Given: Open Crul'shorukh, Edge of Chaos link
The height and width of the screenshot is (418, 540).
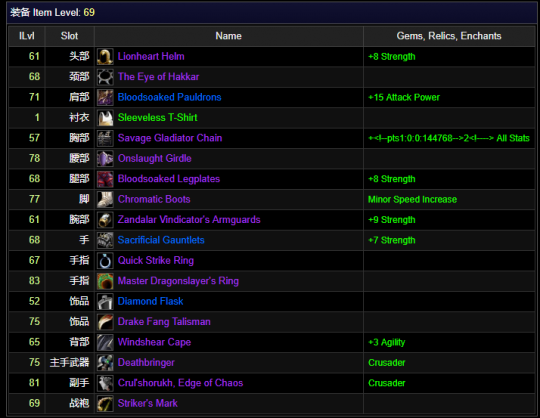Looking at the screenshot, I should (x=180, y=383).
